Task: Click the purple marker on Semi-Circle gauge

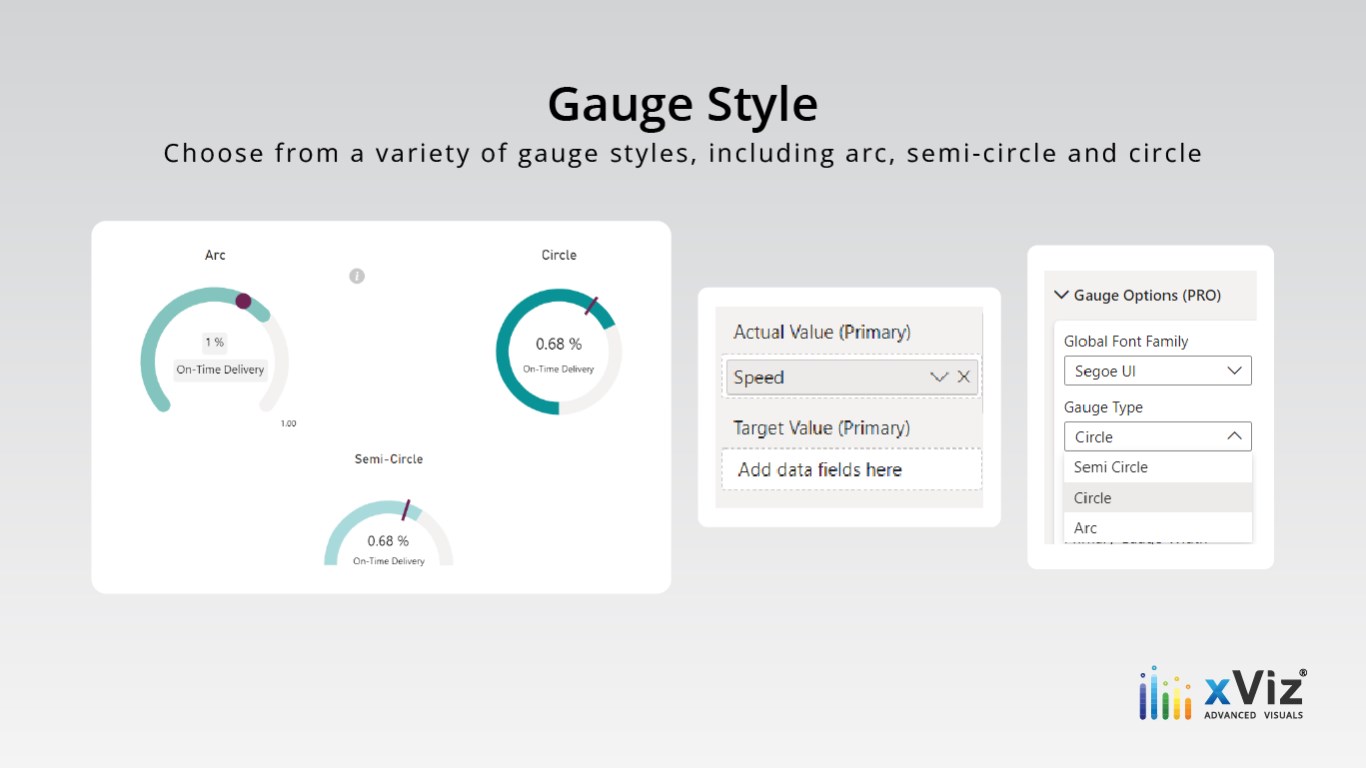Action: pos(406,509)
